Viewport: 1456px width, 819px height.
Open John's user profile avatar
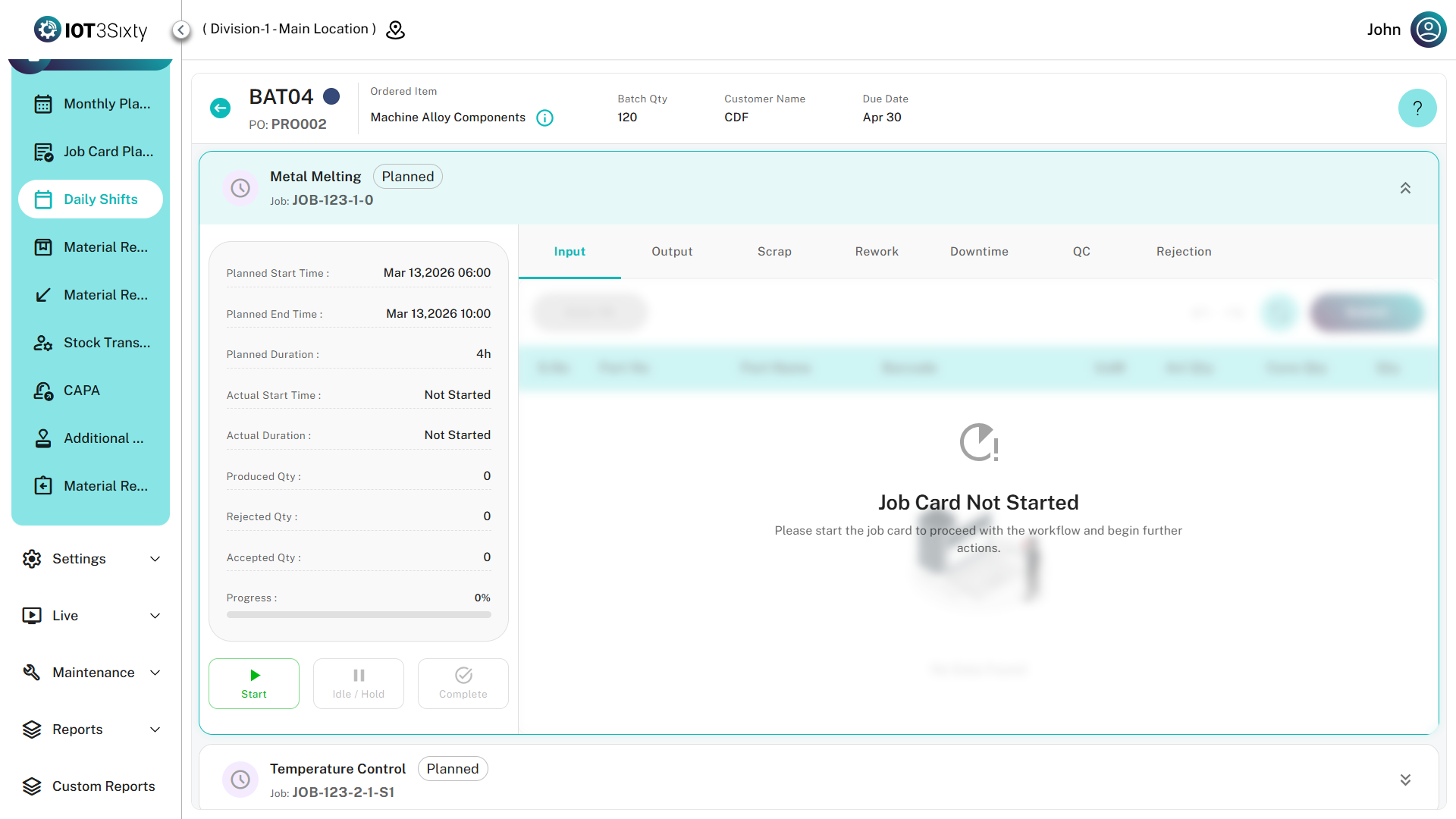1428,30
